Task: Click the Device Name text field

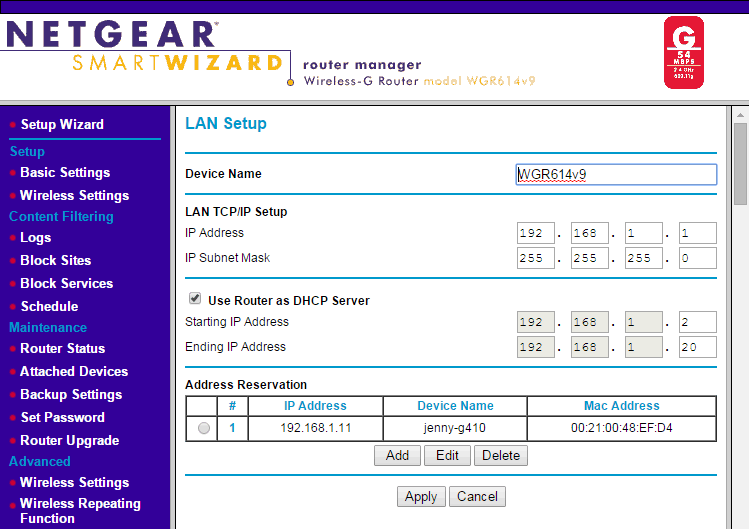Action: click(x=616, y=174)
